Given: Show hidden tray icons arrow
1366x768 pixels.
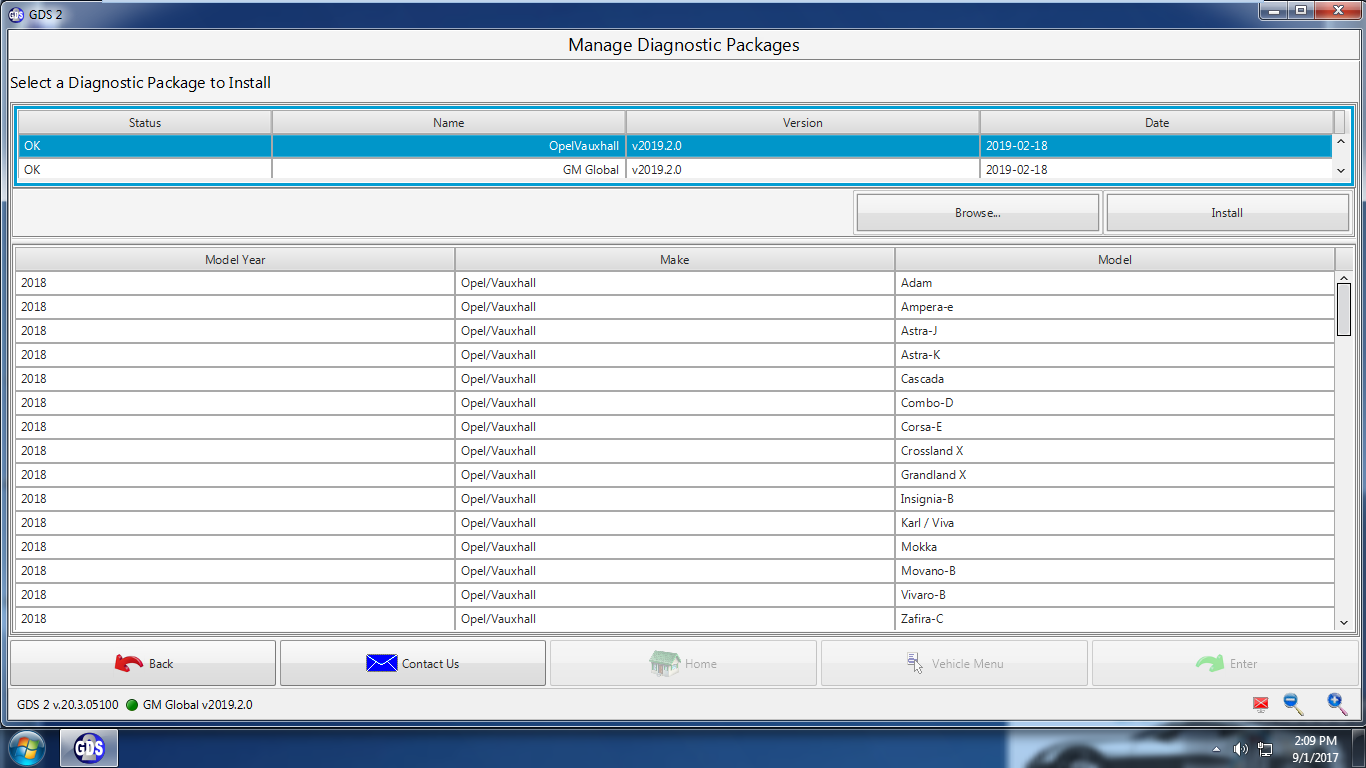Looking at the screenshot, I should [x=1216, y=749].
